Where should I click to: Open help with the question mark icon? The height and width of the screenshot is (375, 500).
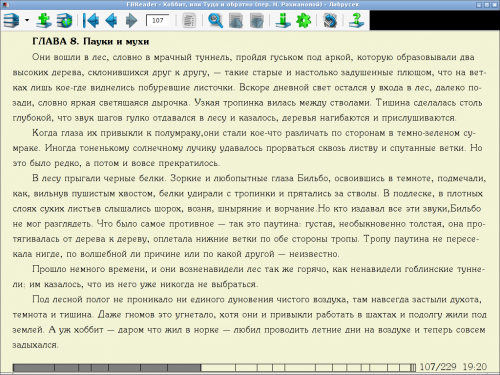[356, 21]
